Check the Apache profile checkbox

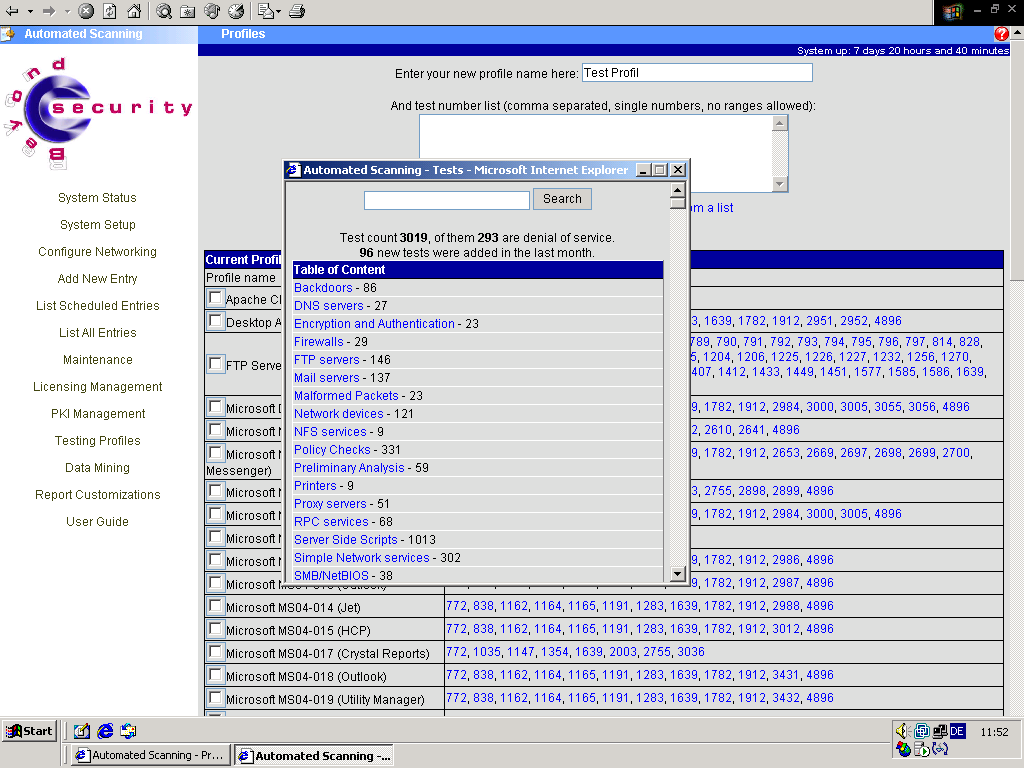point(215,298)
